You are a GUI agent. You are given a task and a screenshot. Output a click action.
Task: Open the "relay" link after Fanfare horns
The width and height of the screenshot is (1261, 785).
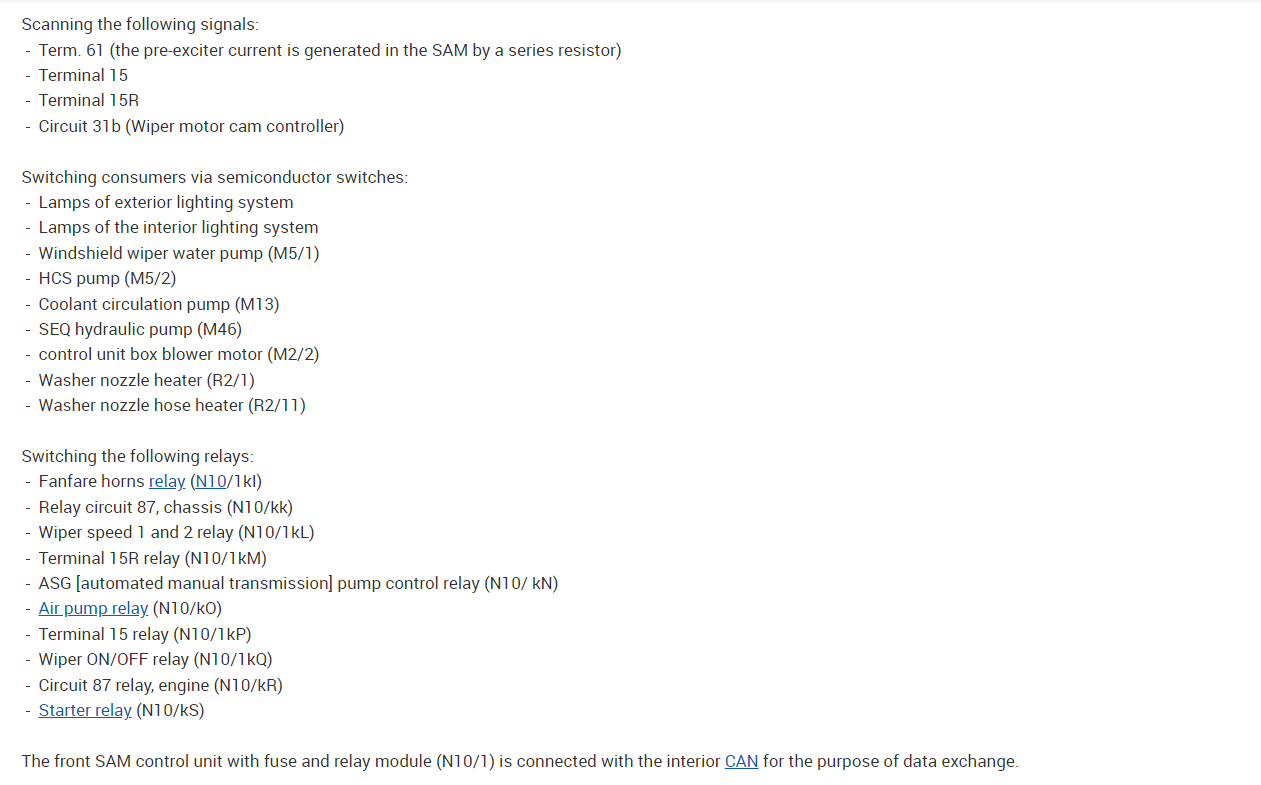[167, 482]
